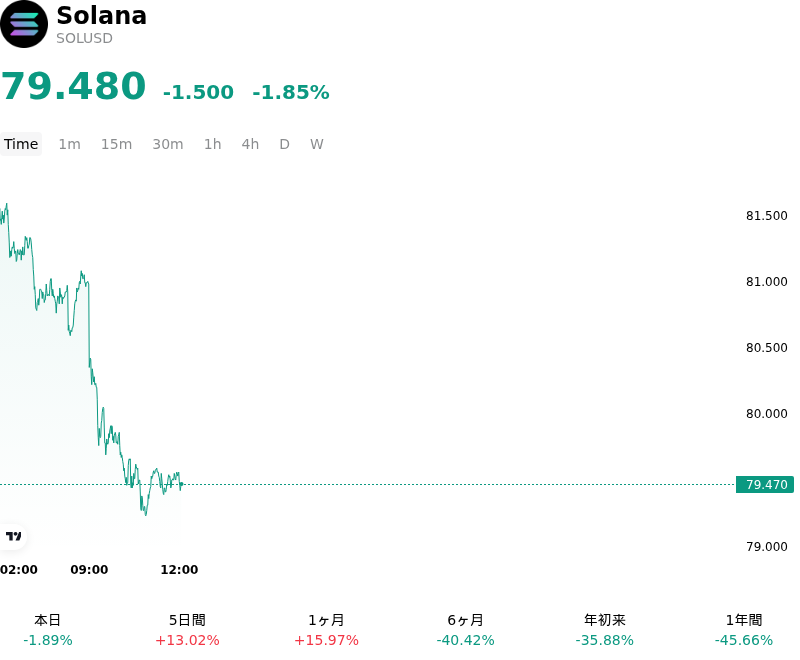Choose the 30m interval
This screenshot has width=800, height=660.
coord(168,144)
